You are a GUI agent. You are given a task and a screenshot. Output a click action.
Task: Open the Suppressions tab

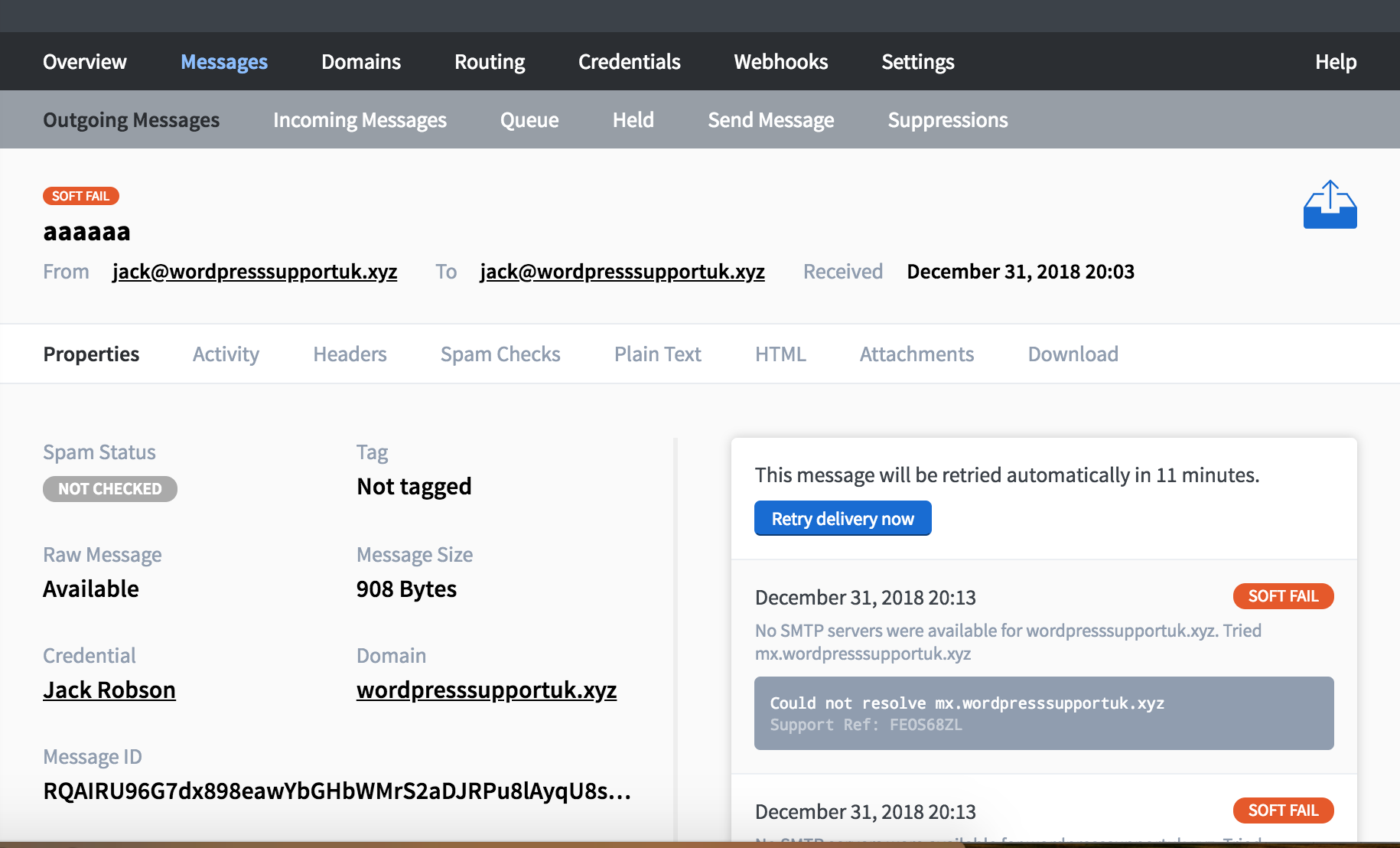(x=947, y=119)
